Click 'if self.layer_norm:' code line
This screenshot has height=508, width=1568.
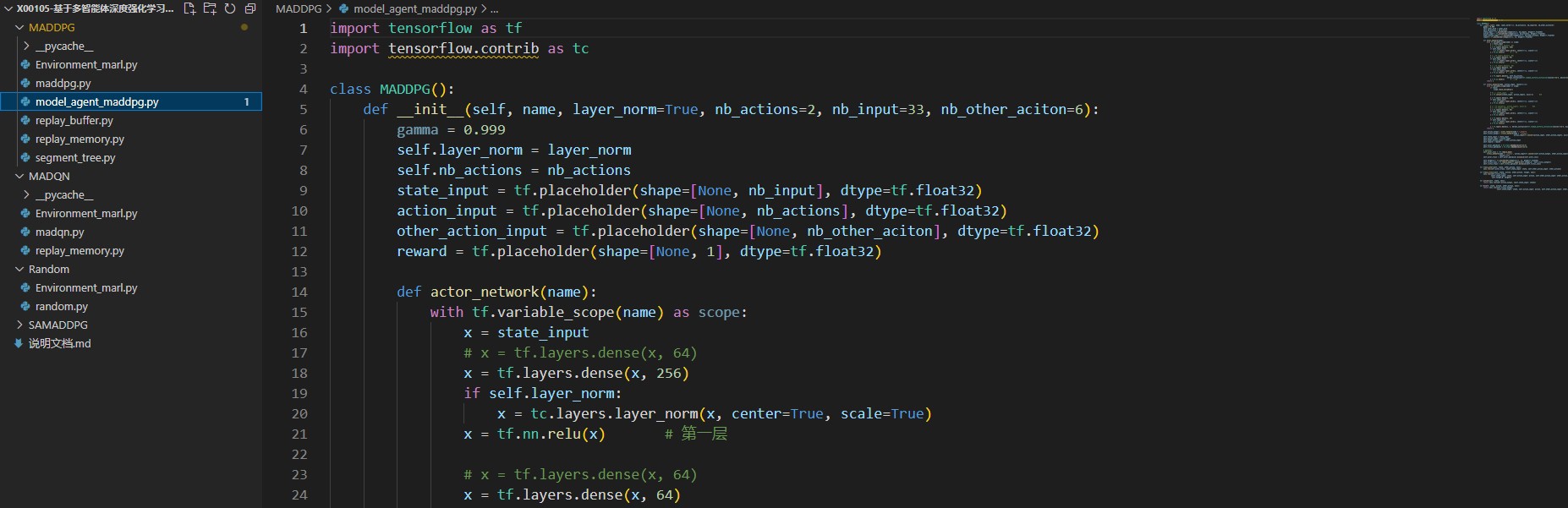click(x=542, y=394)
